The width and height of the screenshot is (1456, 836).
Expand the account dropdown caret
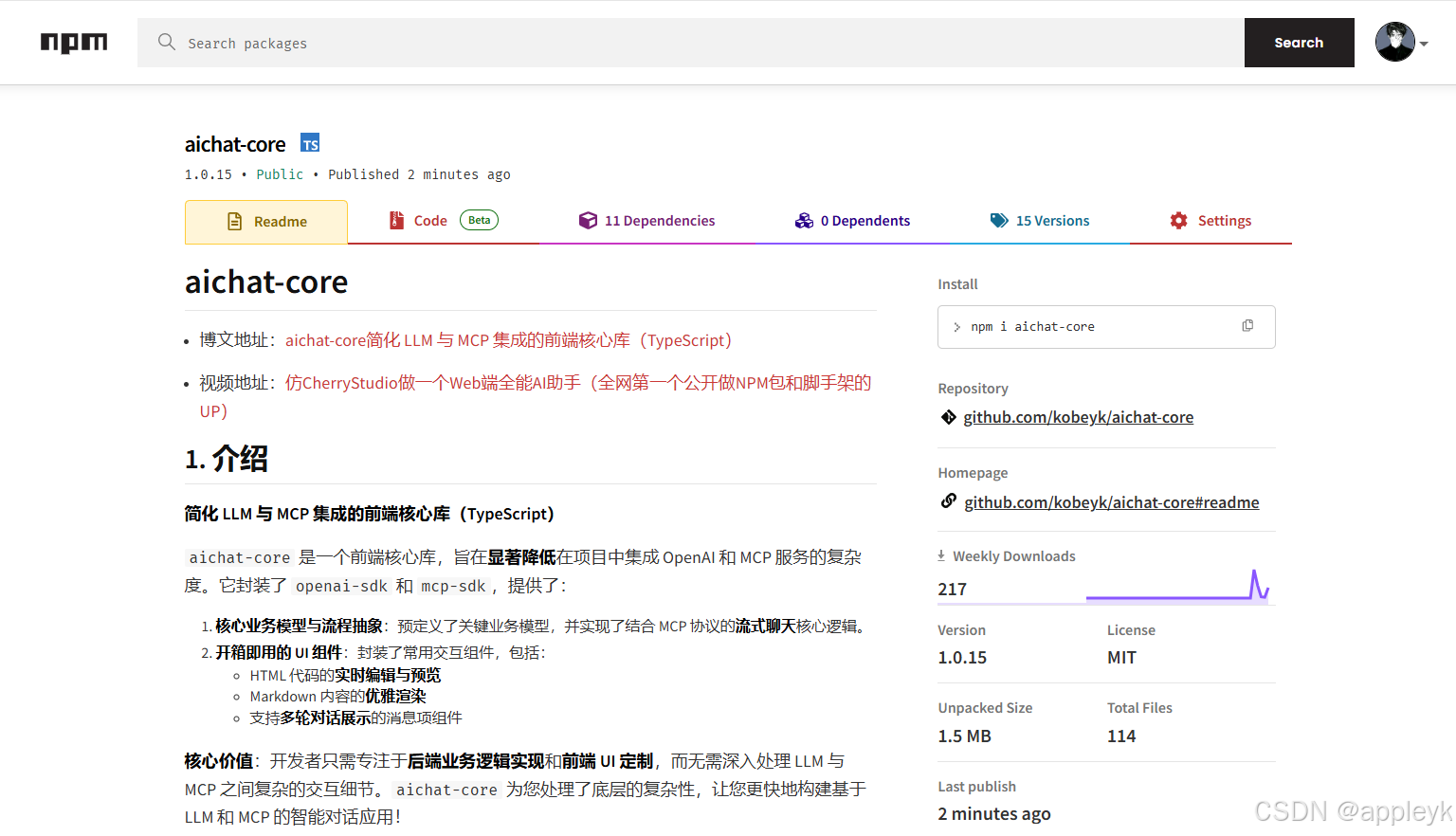pyautogui.click(x=1424, y=44)
